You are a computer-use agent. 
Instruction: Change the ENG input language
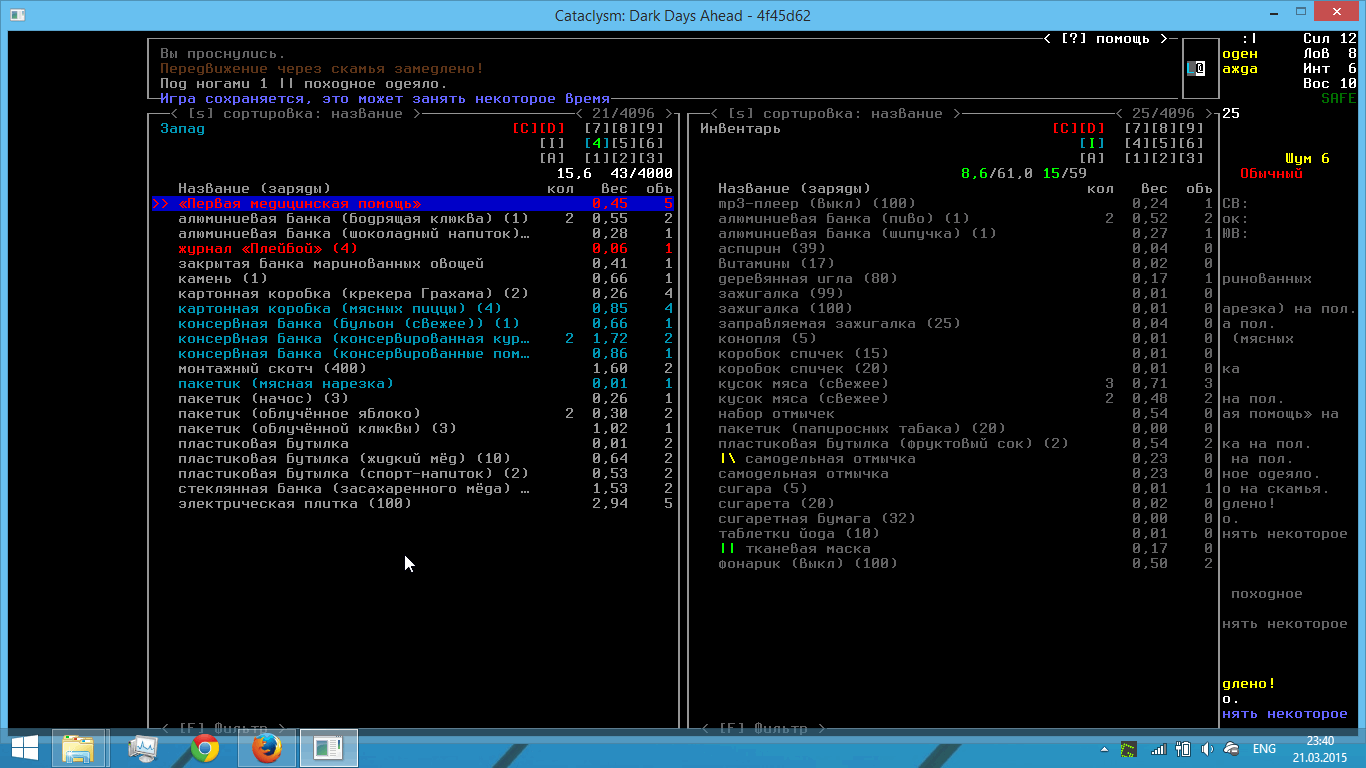pos(1264,749)
